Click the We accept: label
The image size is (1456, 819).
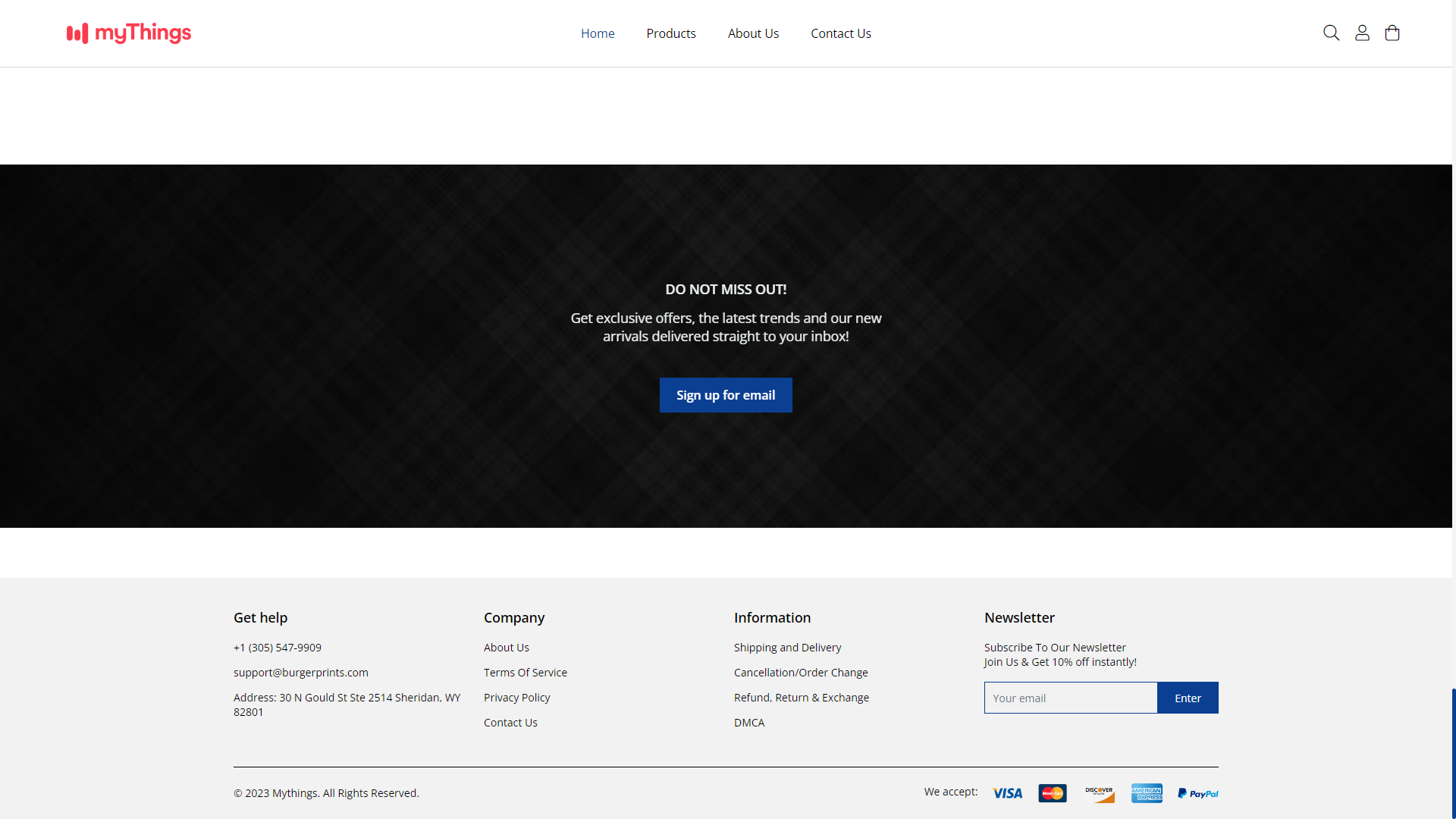[x=951, y=792]
